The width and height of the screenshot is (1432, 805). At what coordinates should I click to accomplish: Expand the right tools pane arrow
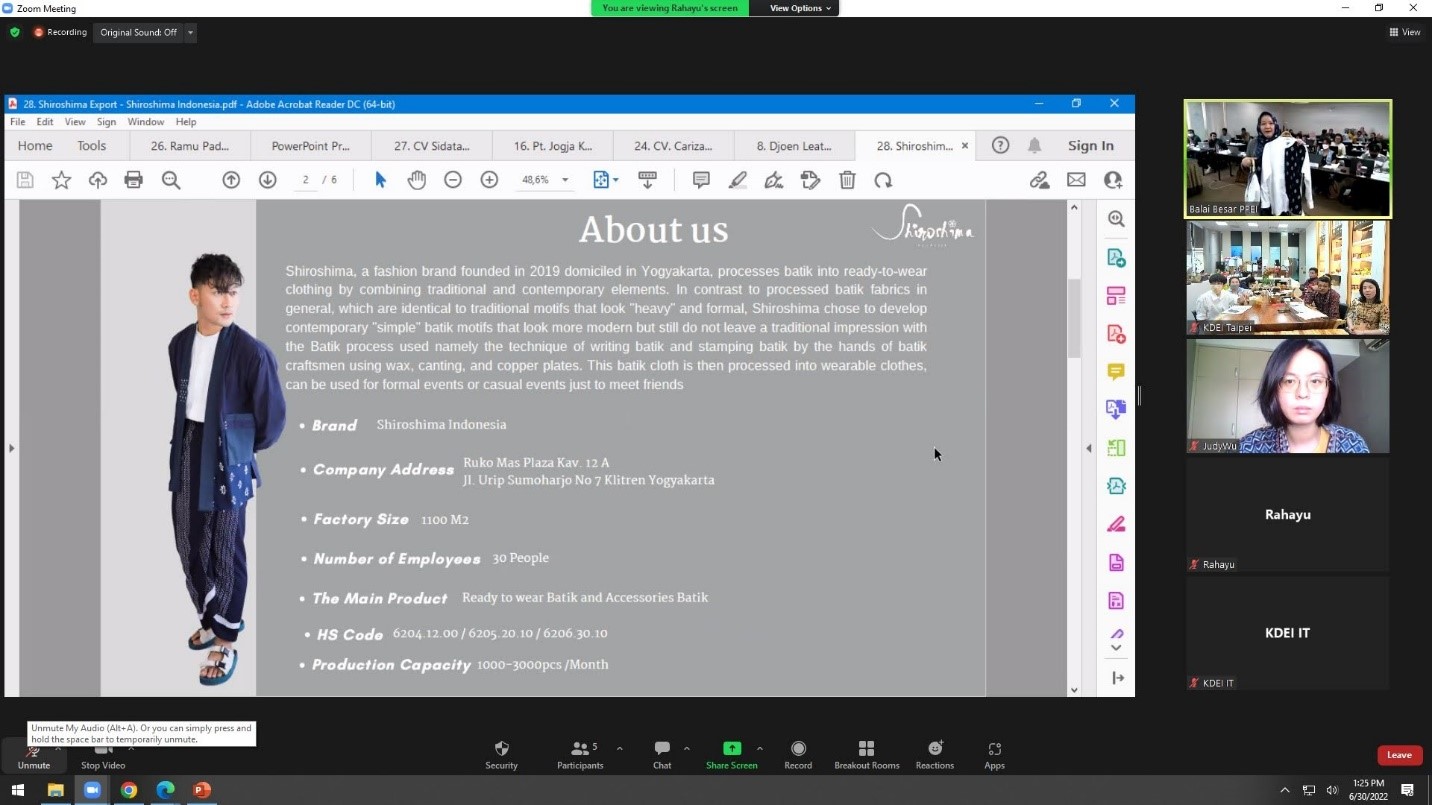1089,448
